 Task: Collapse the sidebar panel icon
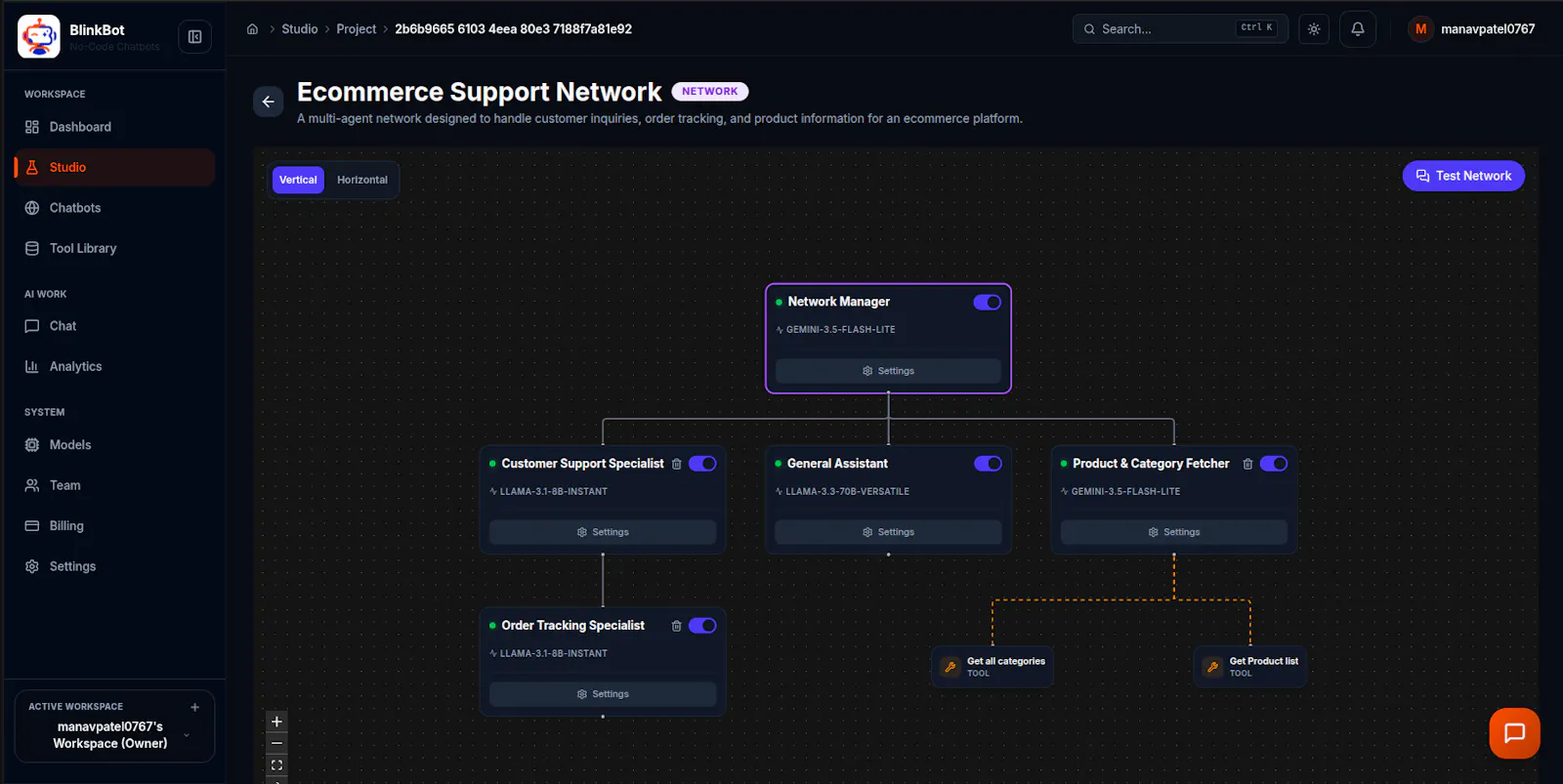coord(194,37)
